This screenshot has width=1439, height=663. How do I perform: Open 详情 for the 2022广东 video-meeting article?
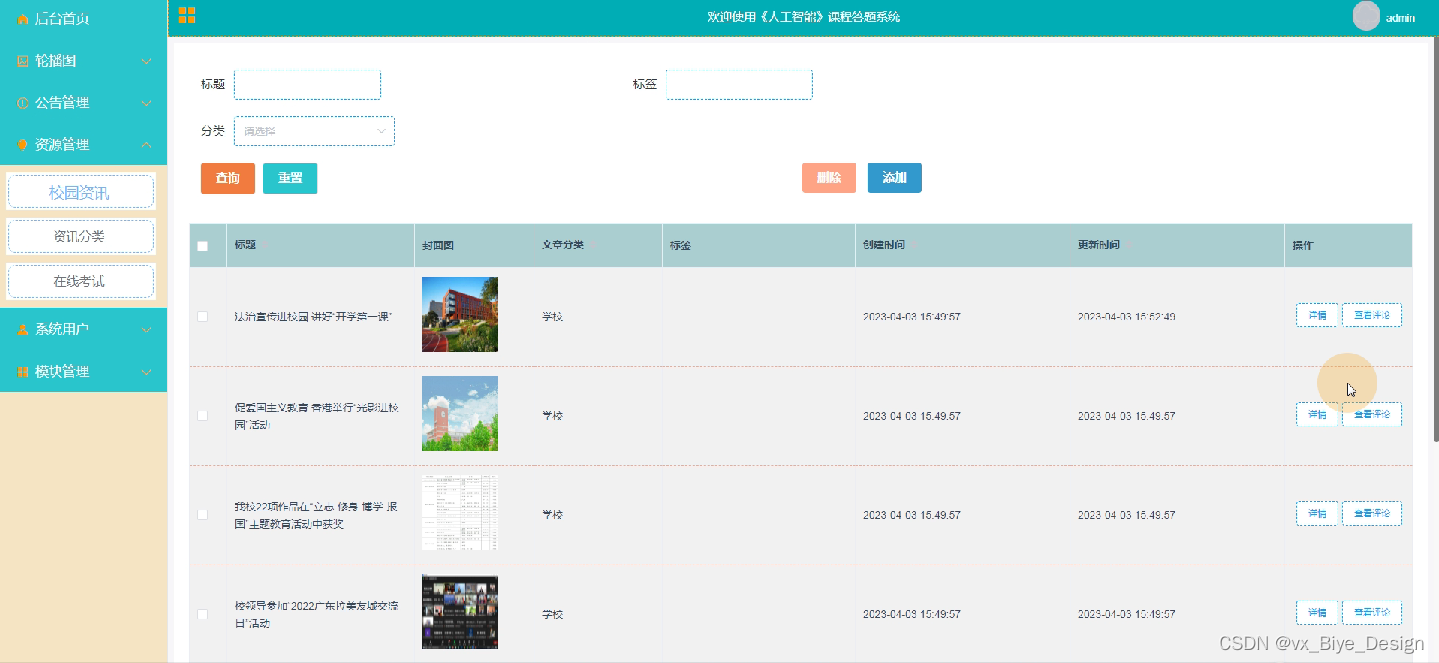[x=1317, y=612]
